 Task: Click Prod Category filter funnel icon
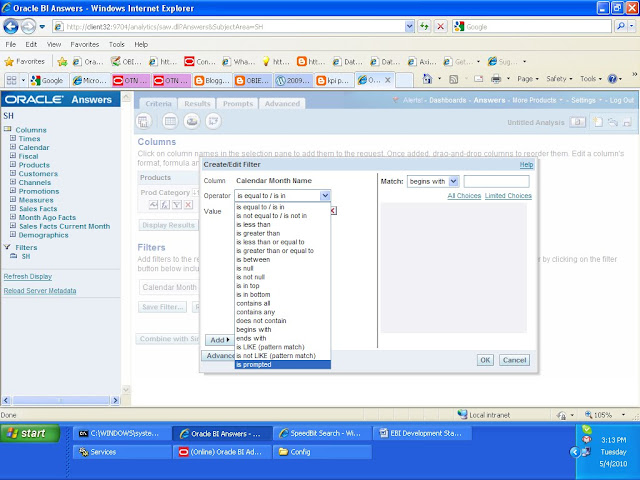(x=177, y=205)
